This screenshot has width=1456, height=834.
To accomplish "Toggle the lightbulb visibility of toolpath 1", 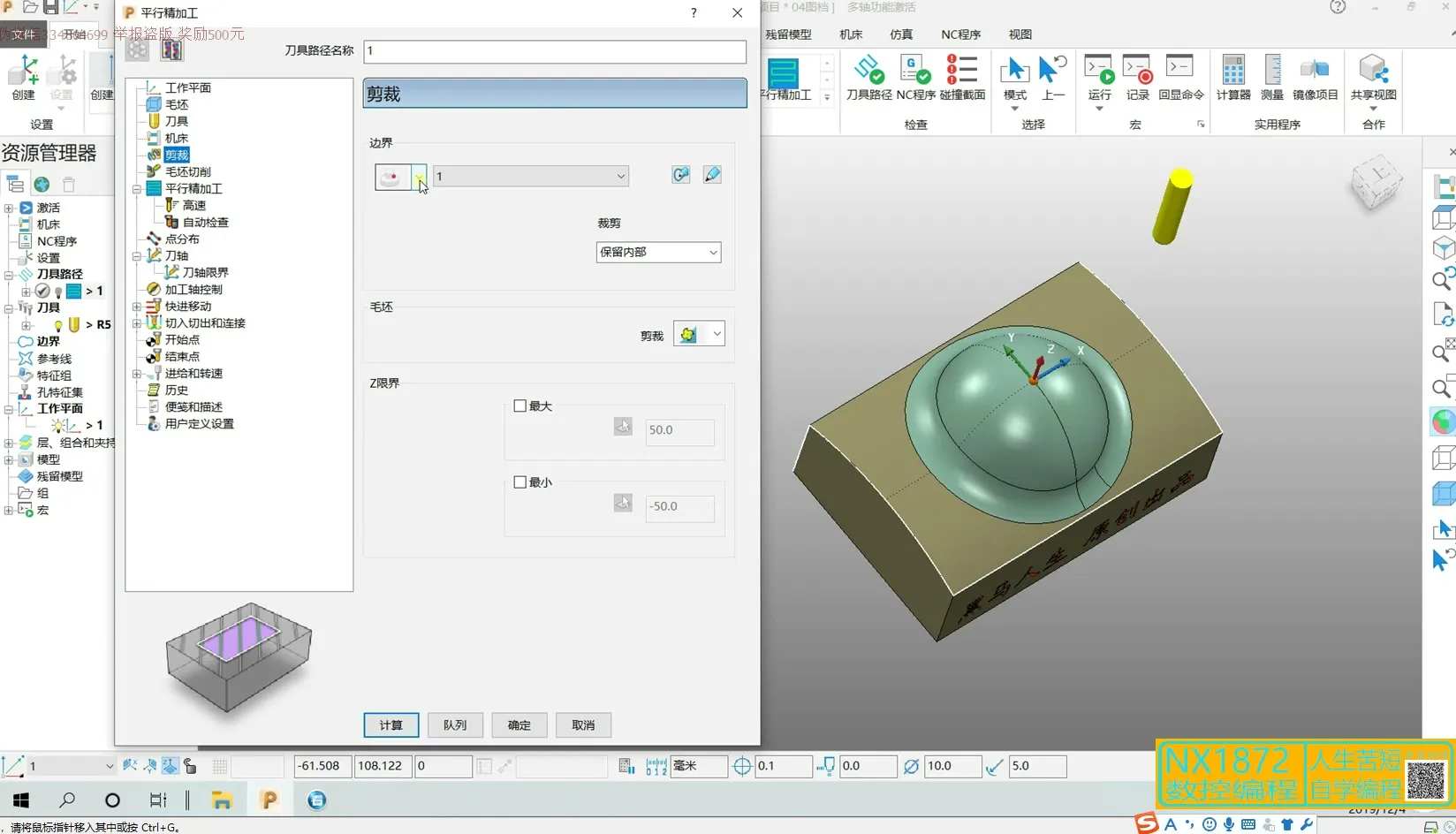I will tap(58, 292).
